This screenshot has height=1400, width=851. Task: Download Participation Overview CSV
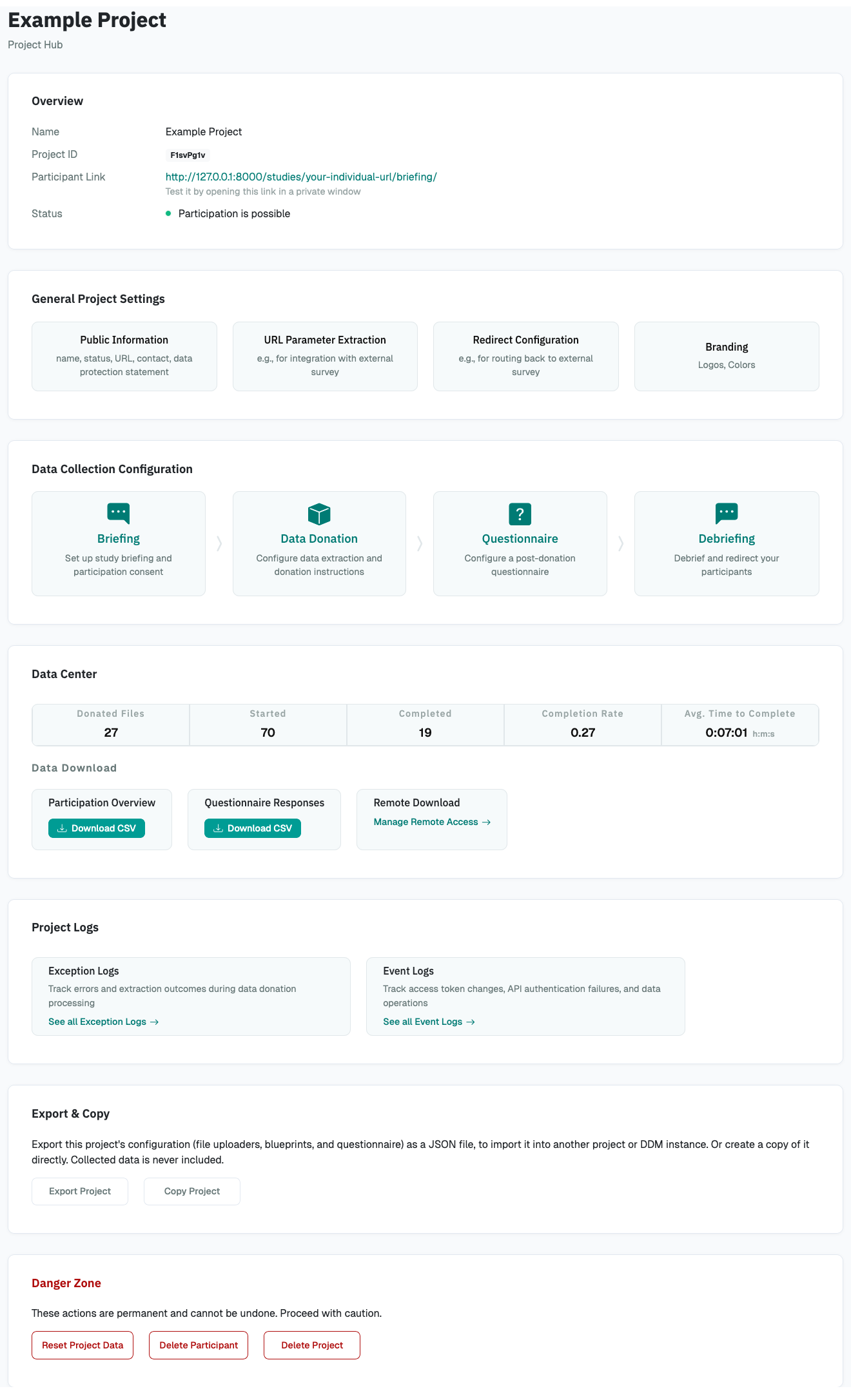point(97,828)
